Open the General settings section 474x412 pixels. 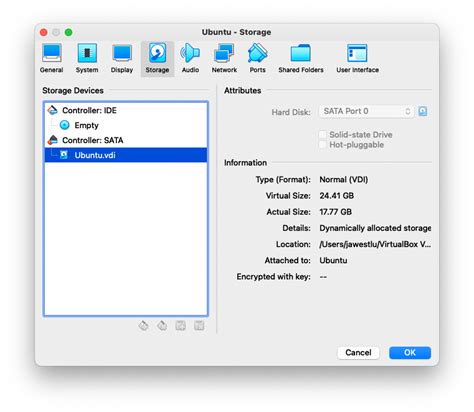point(51,59)
